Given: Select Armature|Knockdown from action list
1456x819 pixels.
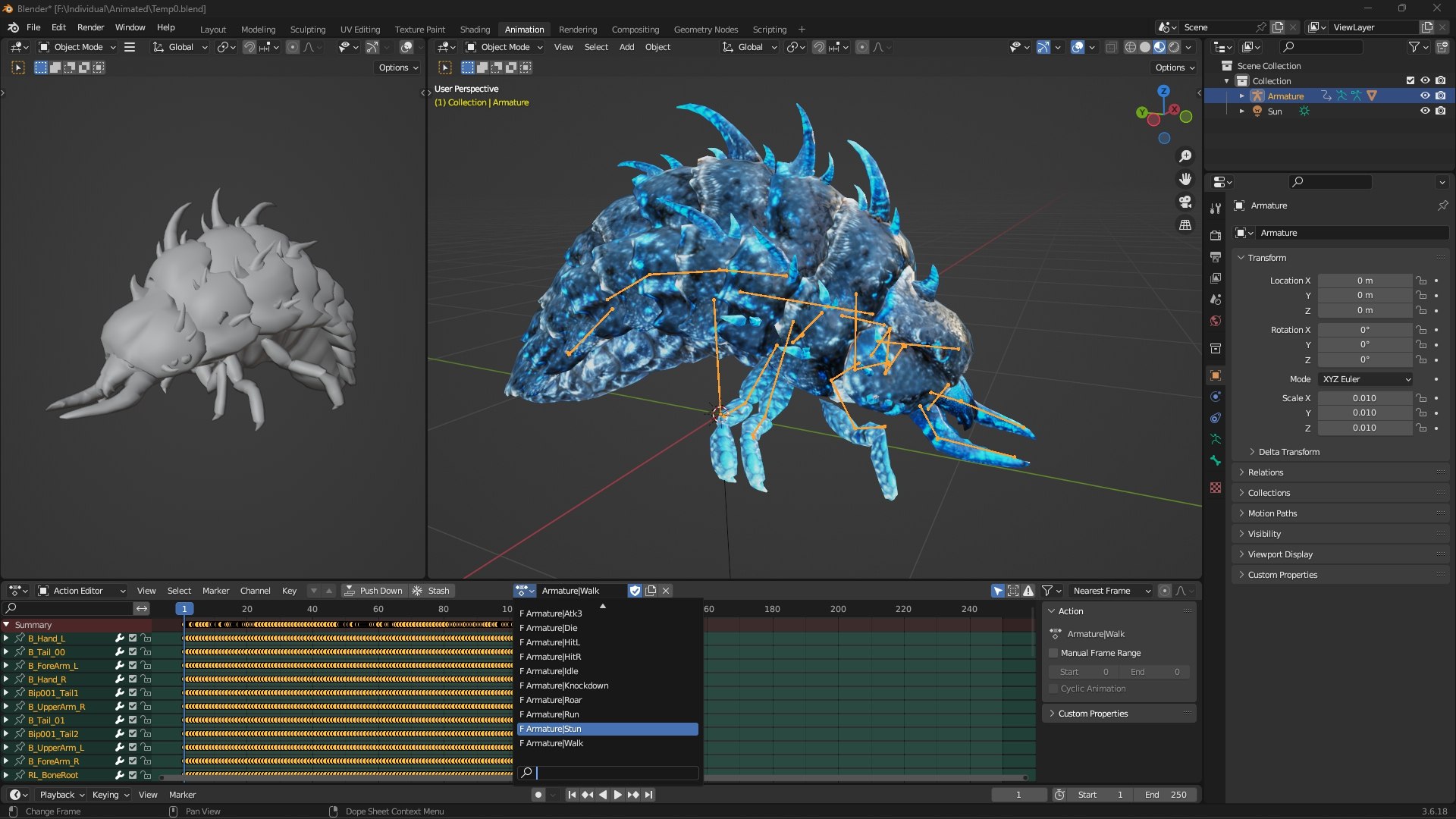Looking at the screenshot, I should tap(607, 686).
